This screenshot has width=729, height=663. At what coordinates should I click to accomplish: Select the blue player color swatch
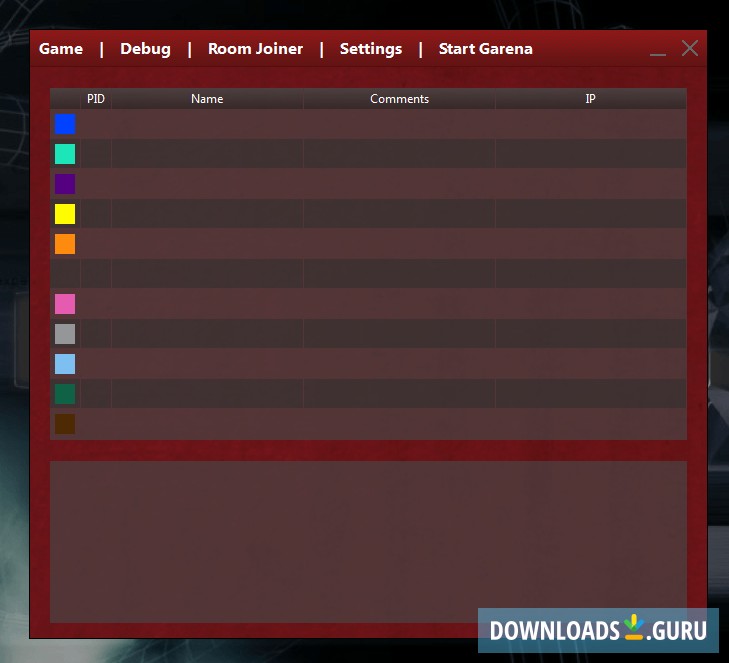coord(65,124)
